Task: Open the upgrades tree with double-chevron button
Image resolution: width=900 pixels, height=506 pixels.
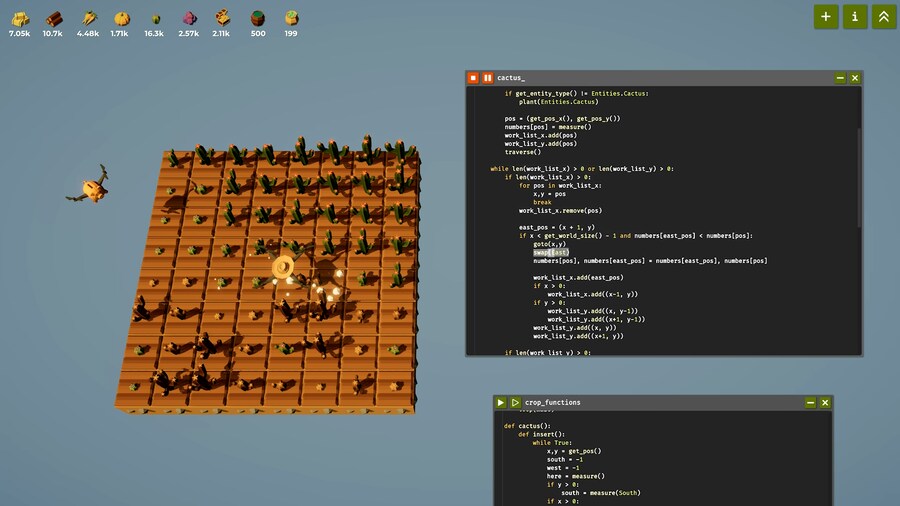Action: click(883, 16)
